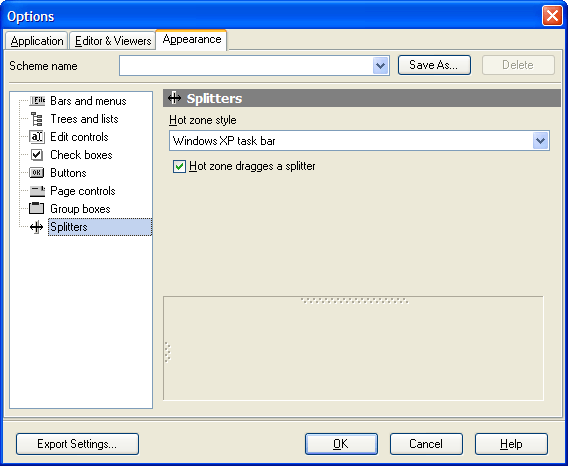Open the Hot zone style dropdown
Viewport: 568px width, 466px height.
coord(540,141)
